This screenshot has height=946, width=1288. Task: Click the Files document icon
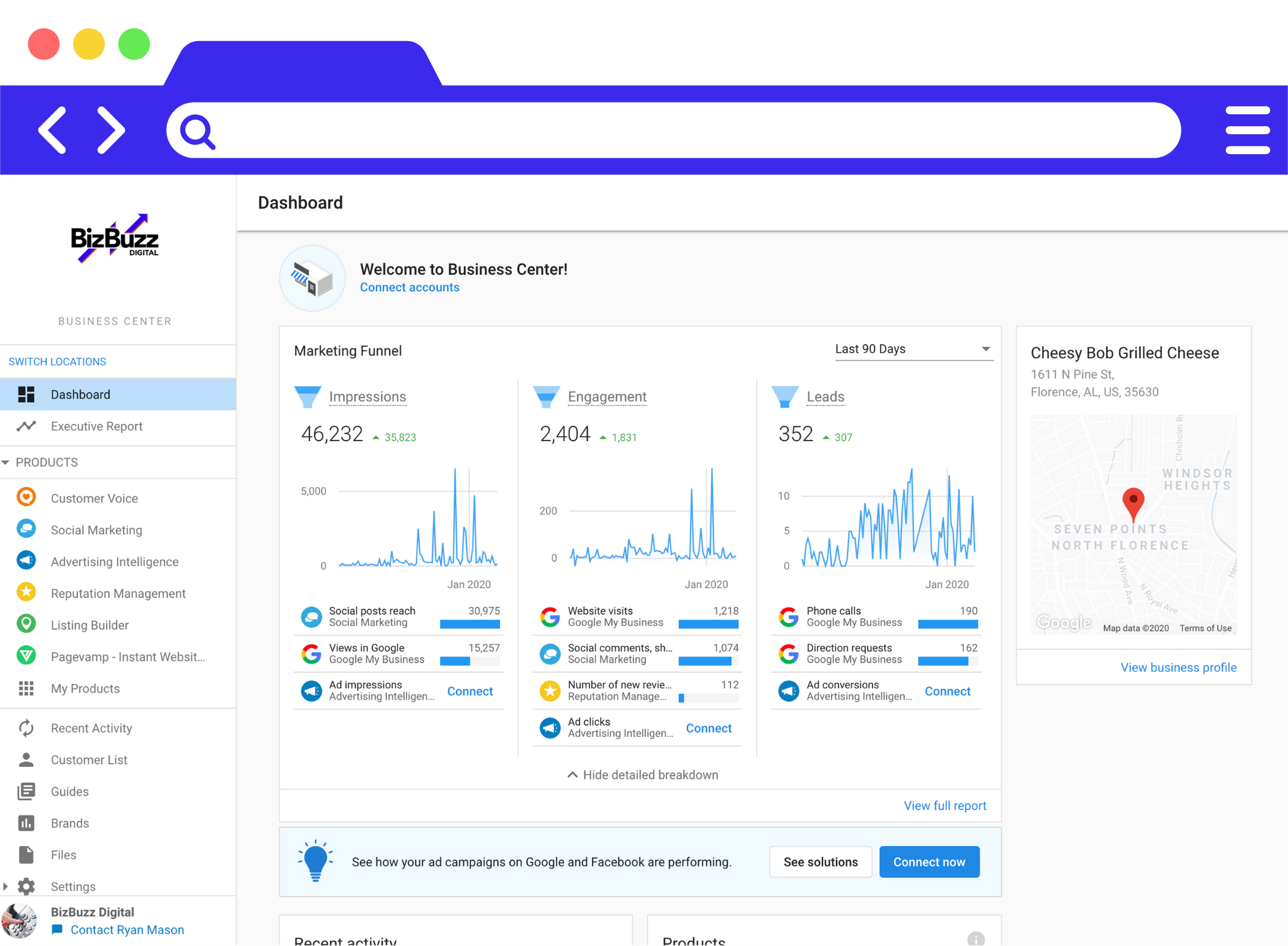(x=26, y=855)
